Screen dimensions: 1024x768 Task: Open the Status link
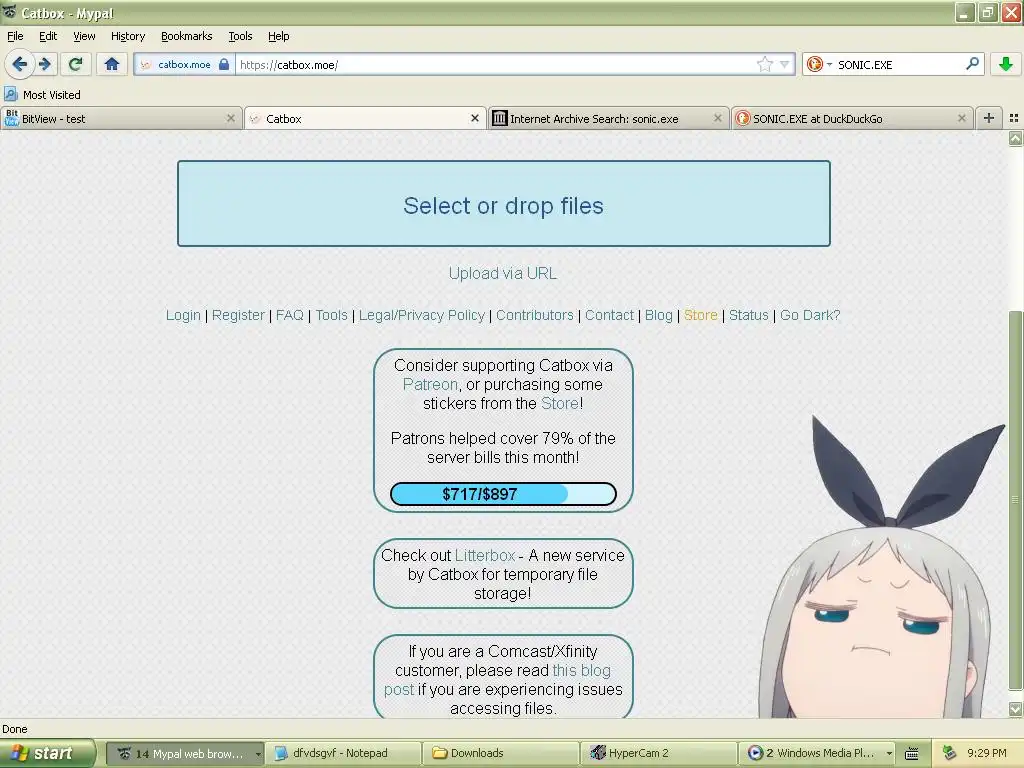tap(748, 315)
